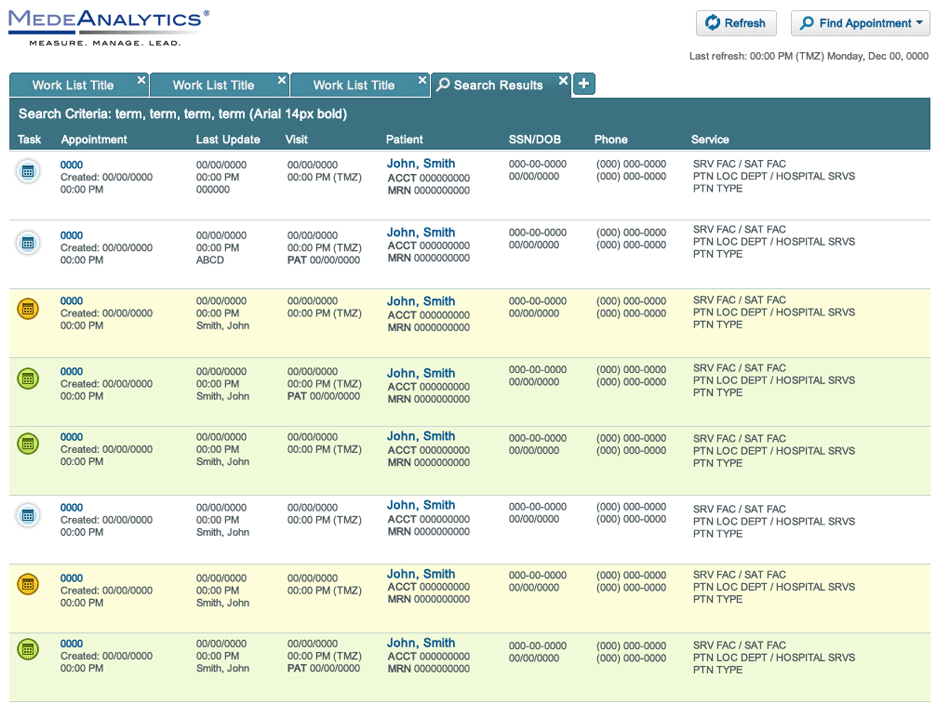Close the Search Results tab
This screenshot has height=718, width=950.
coord(563,80)
